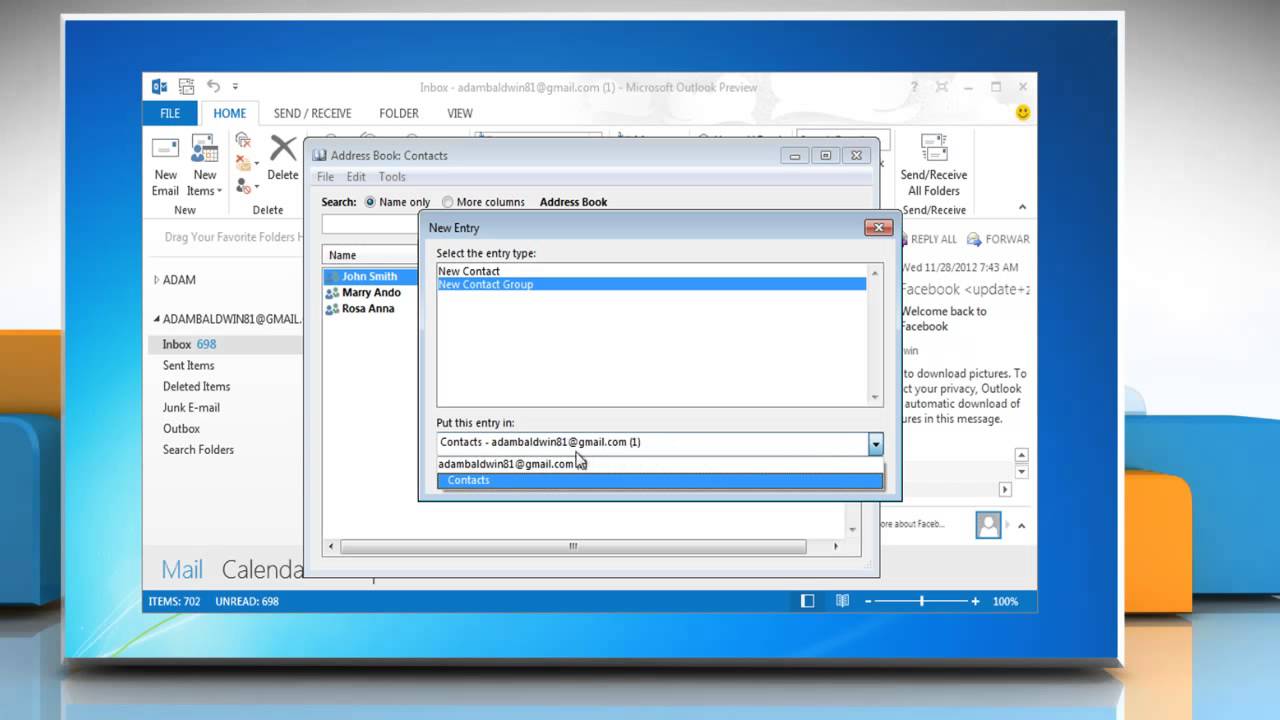Click the Outlook Help question mark icon

tap(914, 87)
